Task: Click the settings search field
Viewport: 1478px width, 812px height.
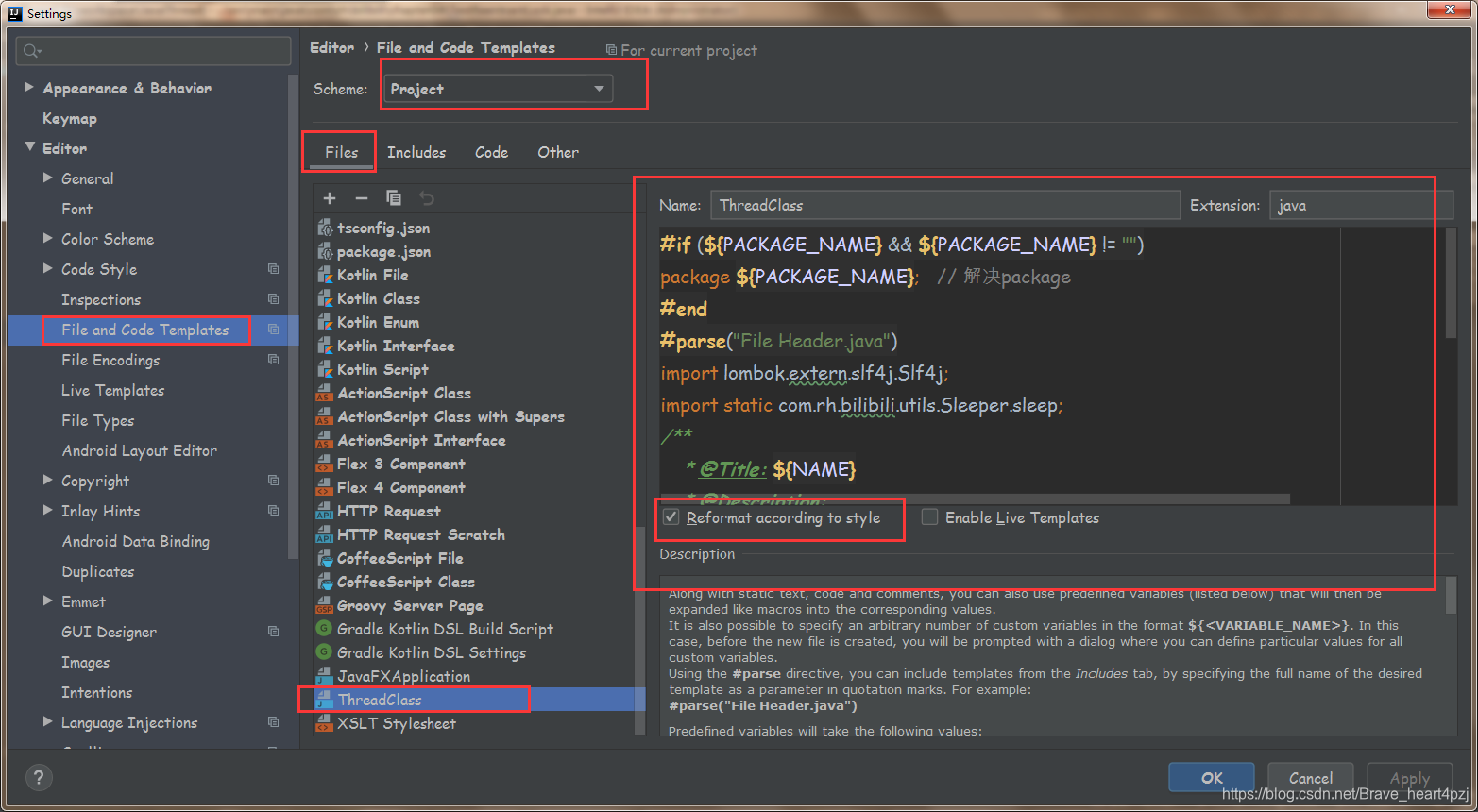Action: (x=153, y=51)
